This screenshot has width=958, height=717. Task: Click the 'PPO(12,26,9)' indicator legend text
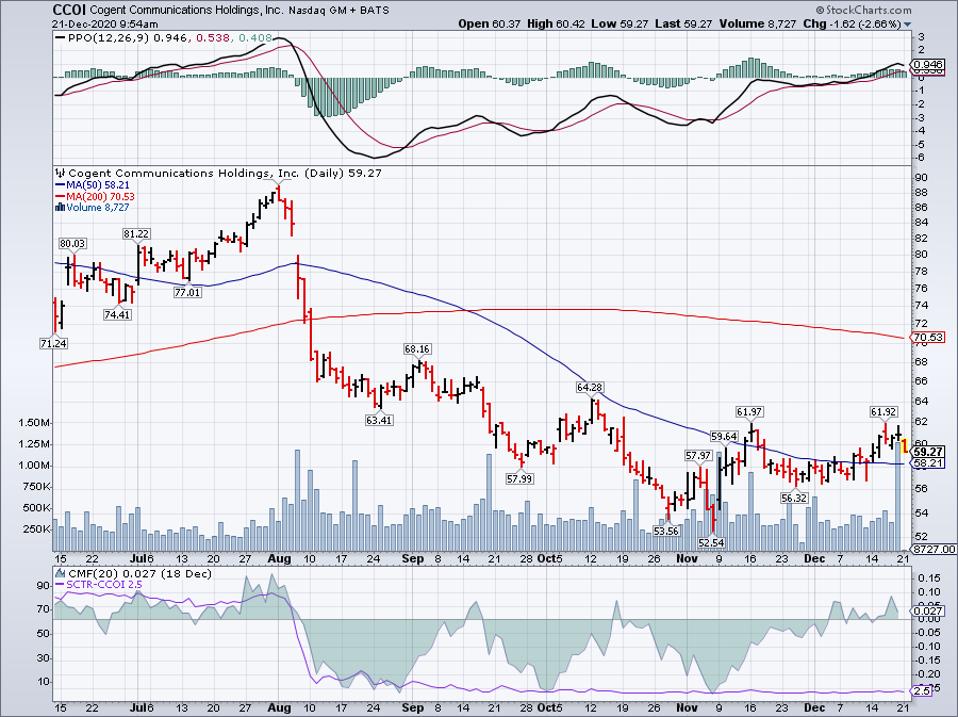109,38
